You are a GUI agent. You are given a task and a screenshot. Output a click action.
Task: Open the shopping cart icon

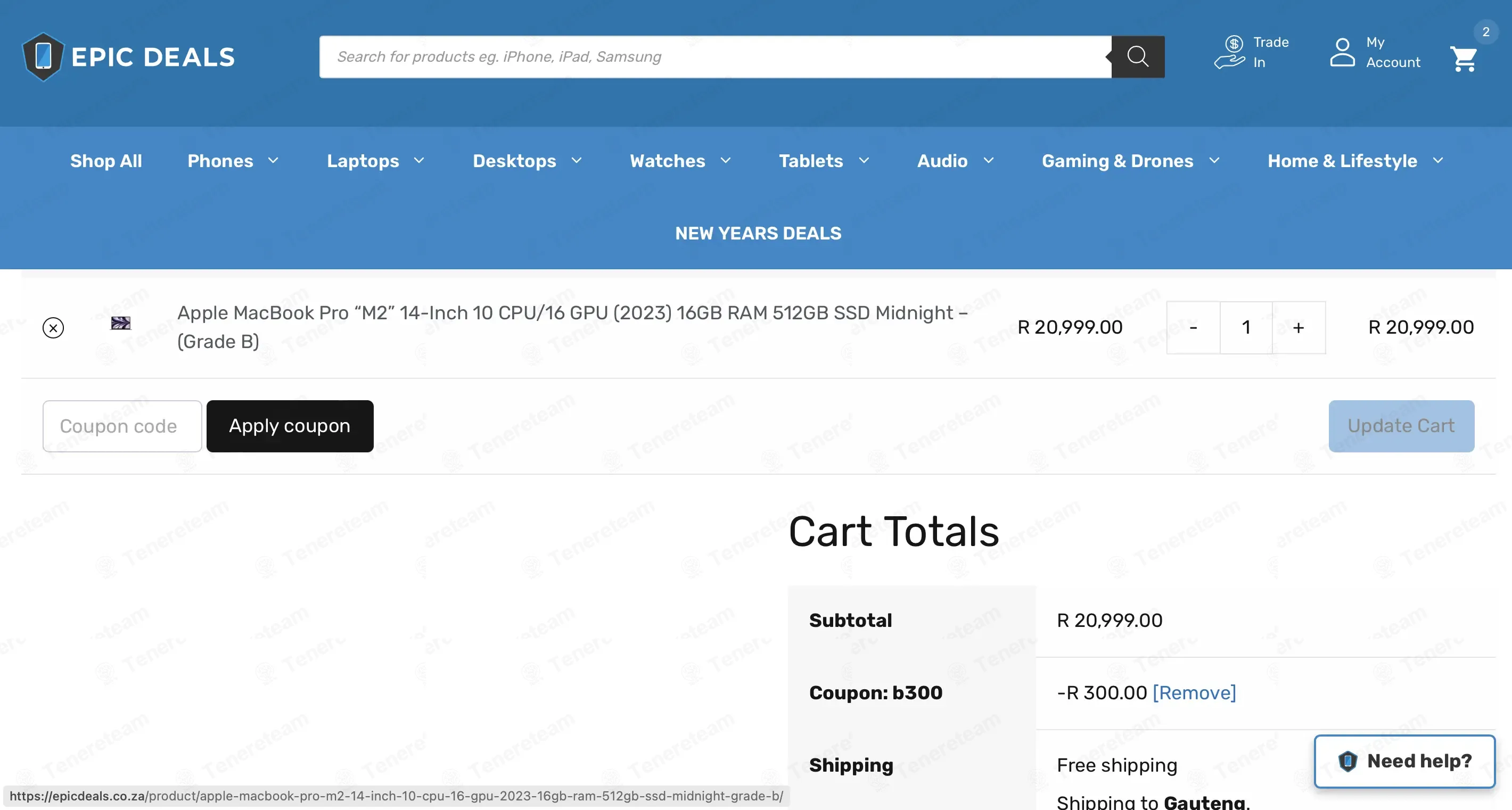pos(1464,59)
